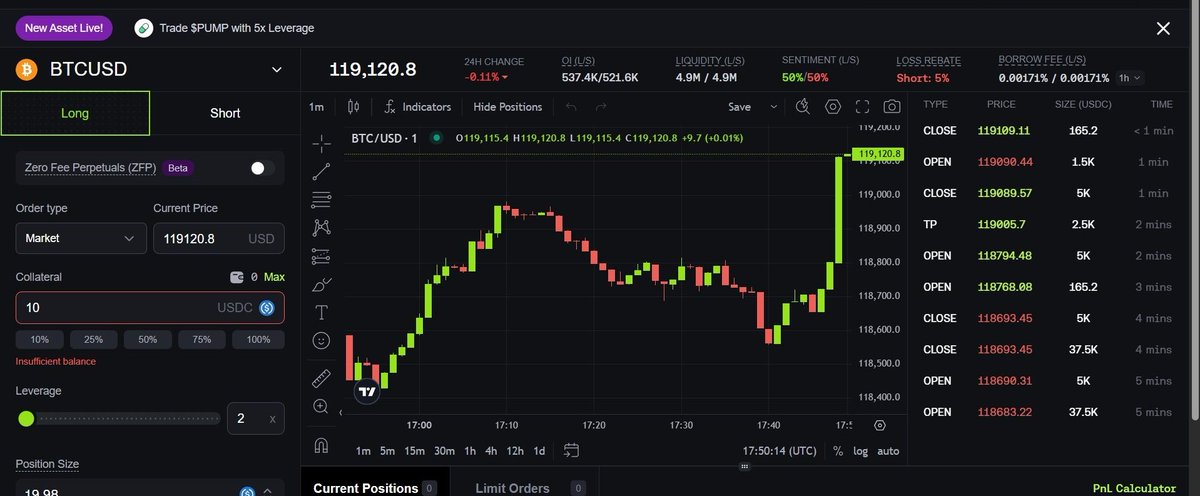Select 25% collateral button
Screen dimensions: 1200x496
[94, 340]
